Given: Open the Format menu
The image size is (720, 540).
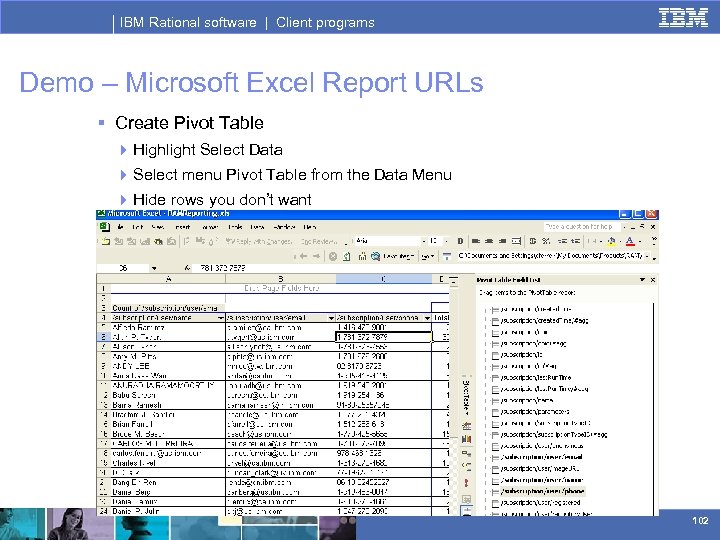Looking at the screenshot, I should (210, 227).
